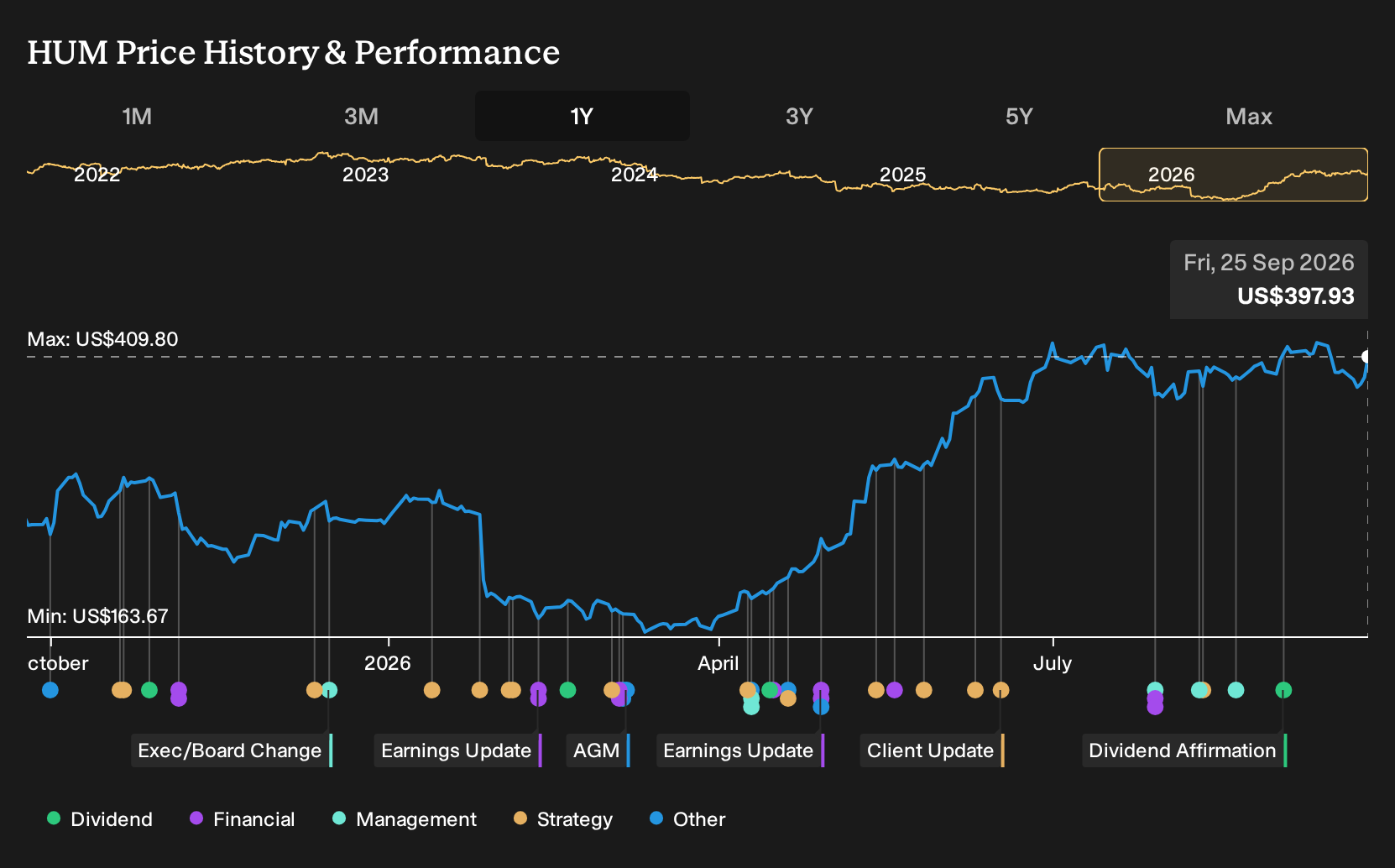The height and width of the screenshot is (868, 1395).
Task: Select the 3M time range tab
Action: pos(361,116)
